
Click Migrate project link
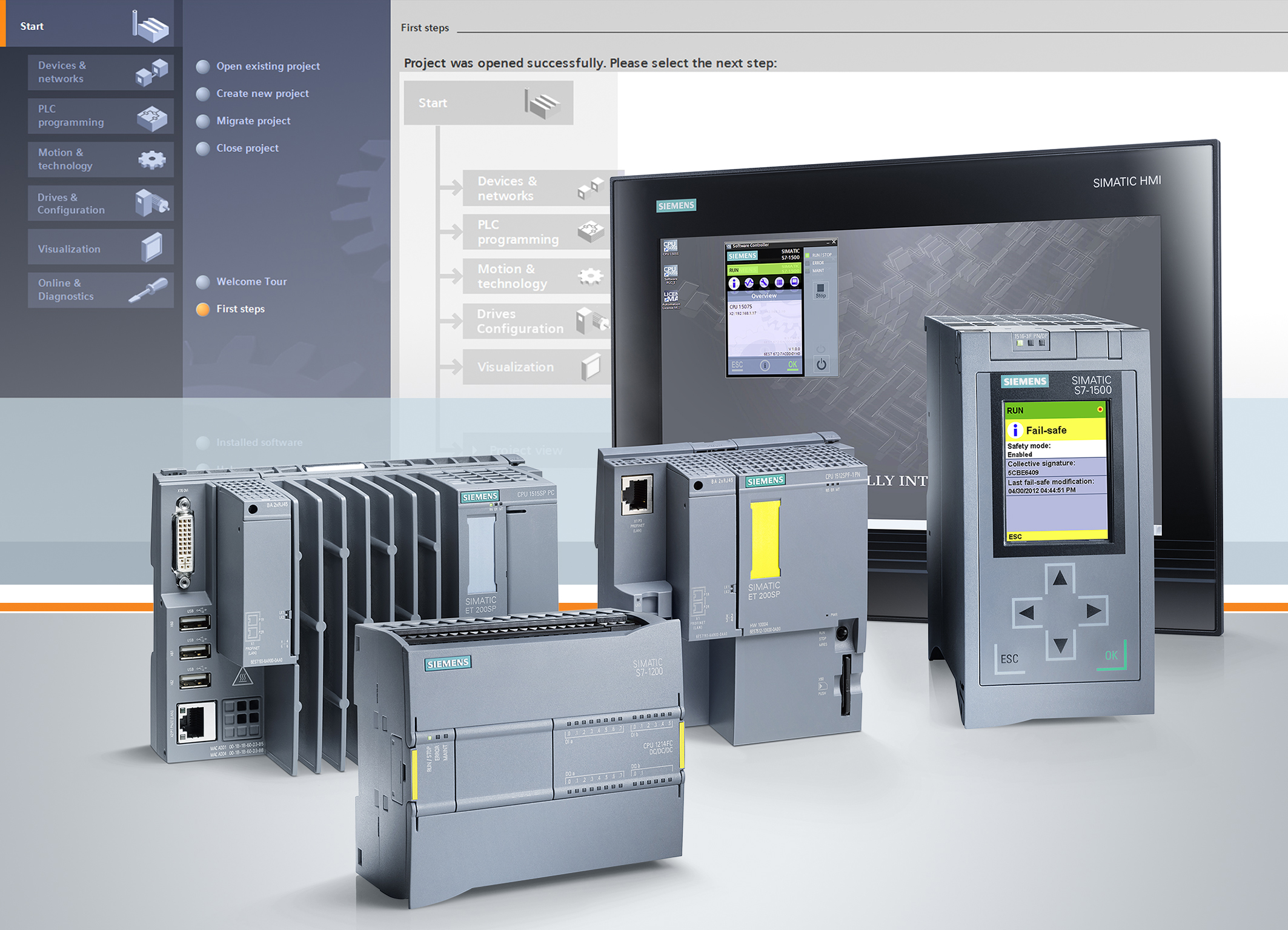(x=253, y=121)
